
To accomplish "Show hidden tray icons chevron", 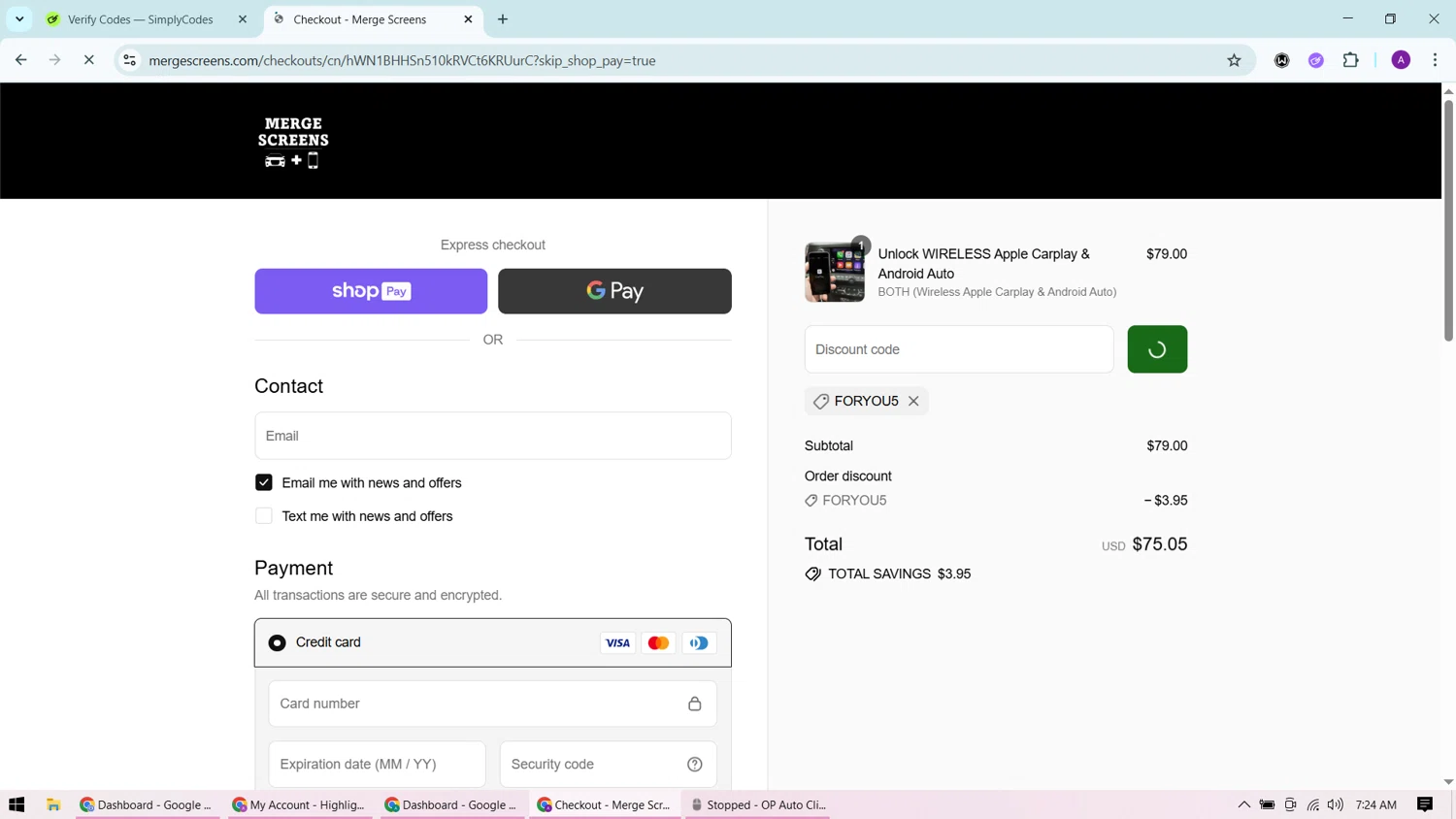I will (x=1243, y=804).
